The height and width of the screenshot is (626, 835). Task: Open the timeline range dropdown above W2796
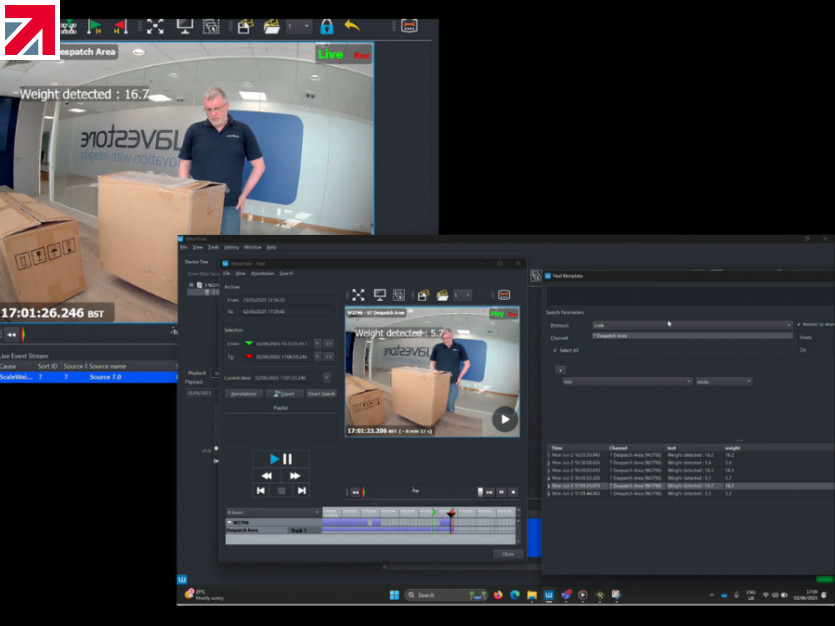coord(273,512)
